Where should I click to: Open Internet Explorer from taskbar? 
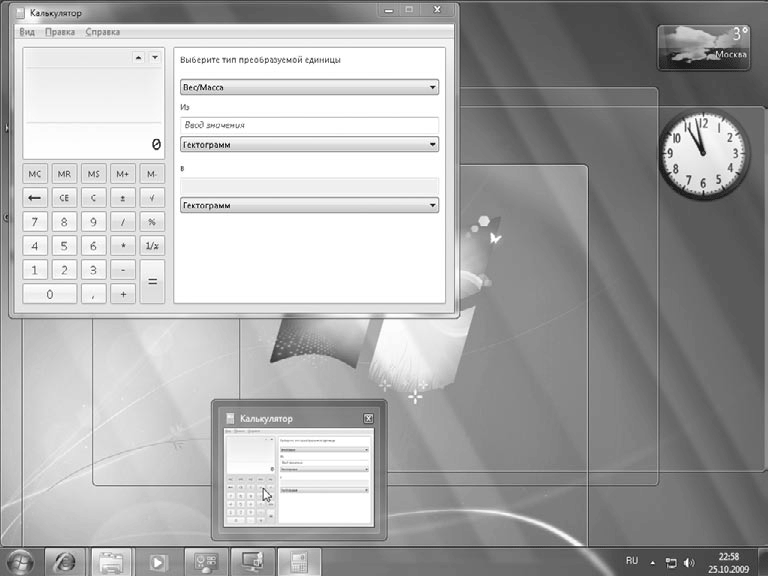(65, 561)
